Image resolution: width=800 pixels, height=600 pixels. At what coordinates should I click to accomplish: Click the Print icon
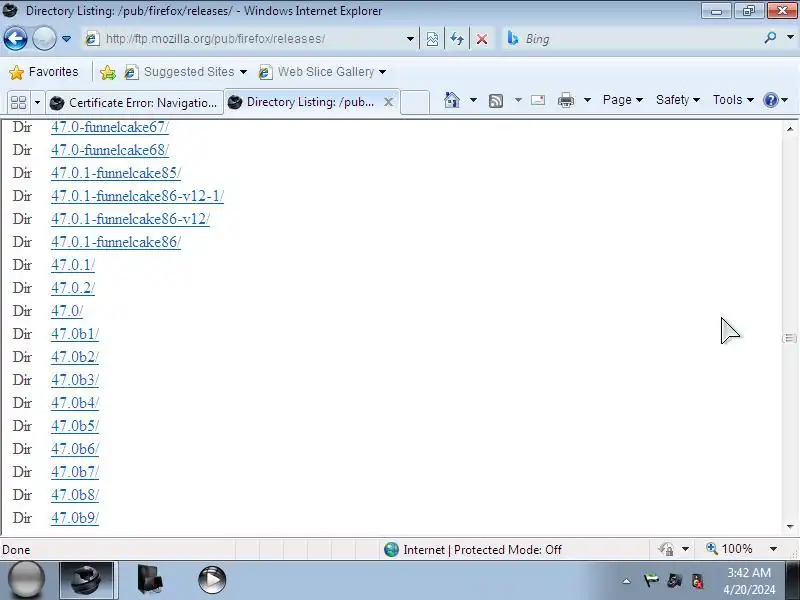click(565, 100)
